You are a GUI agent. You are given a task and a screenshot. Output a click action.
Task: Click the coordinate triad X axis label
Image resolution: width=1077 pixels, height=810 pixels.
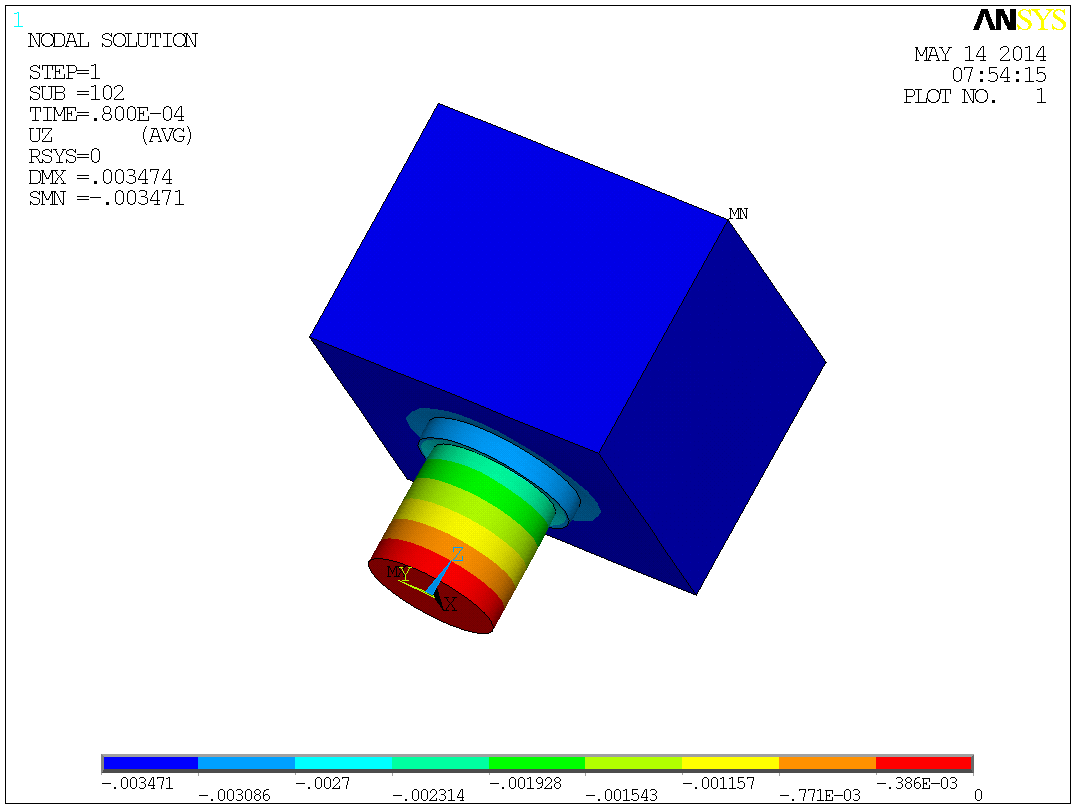450,604
